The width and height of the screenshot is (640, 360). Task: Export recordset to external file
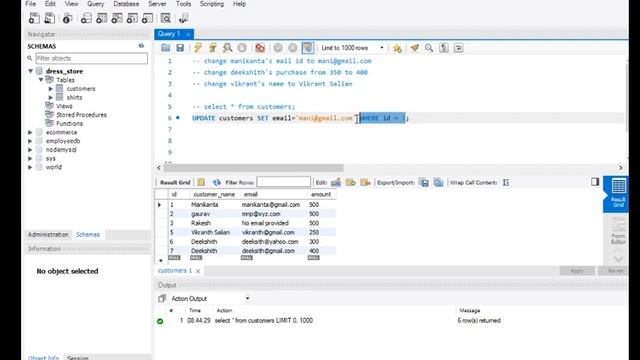(424, 182)
